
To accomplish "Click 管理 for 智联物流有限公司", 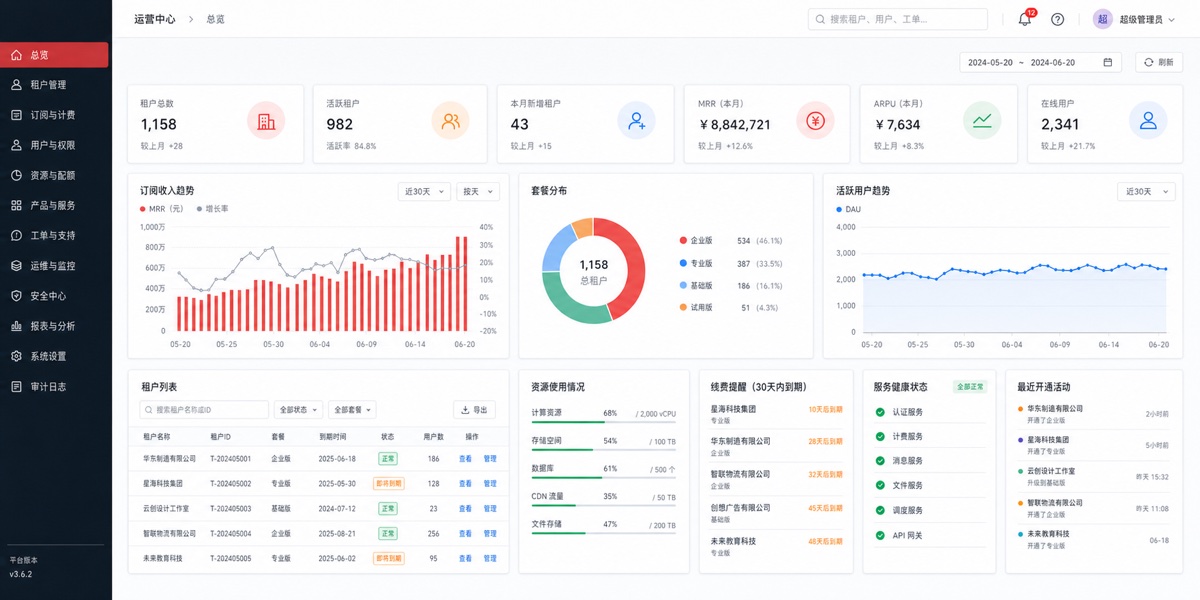I will [x=490, y=534].
